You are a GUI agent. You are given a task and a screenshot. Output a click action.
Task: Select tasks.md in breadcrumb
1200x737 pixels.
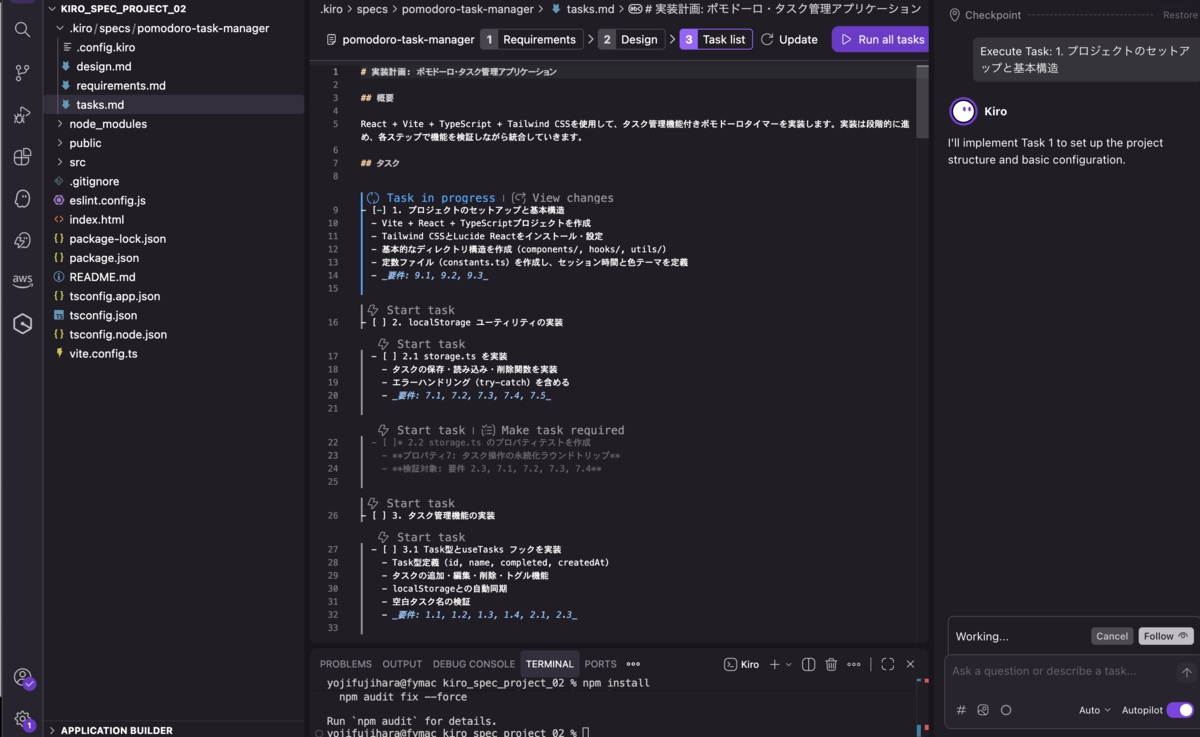click(x=581, y=9)
